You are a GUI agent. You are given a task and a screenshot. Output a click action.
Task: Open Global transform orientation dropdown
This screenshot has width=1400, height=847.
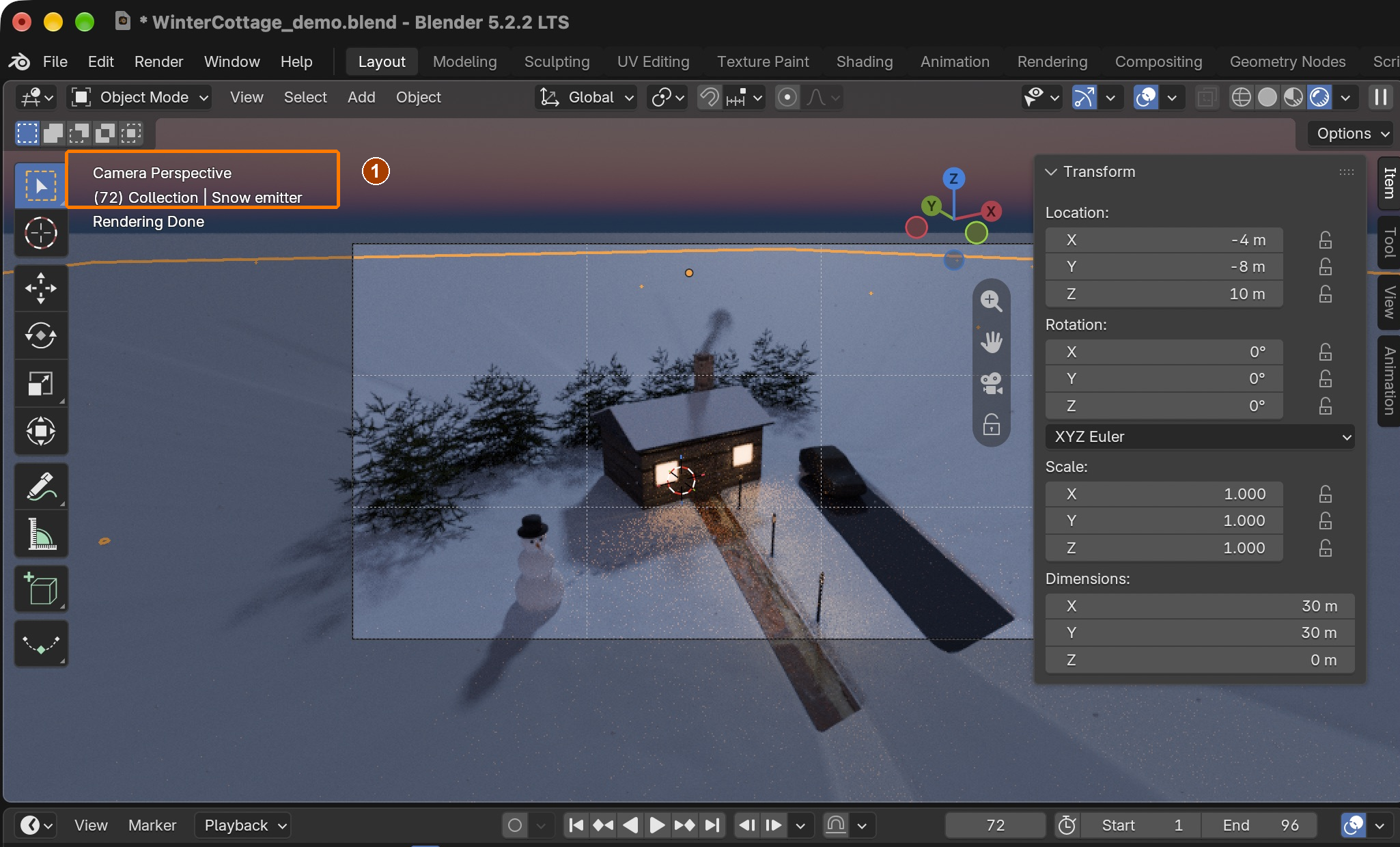[587, 98]
